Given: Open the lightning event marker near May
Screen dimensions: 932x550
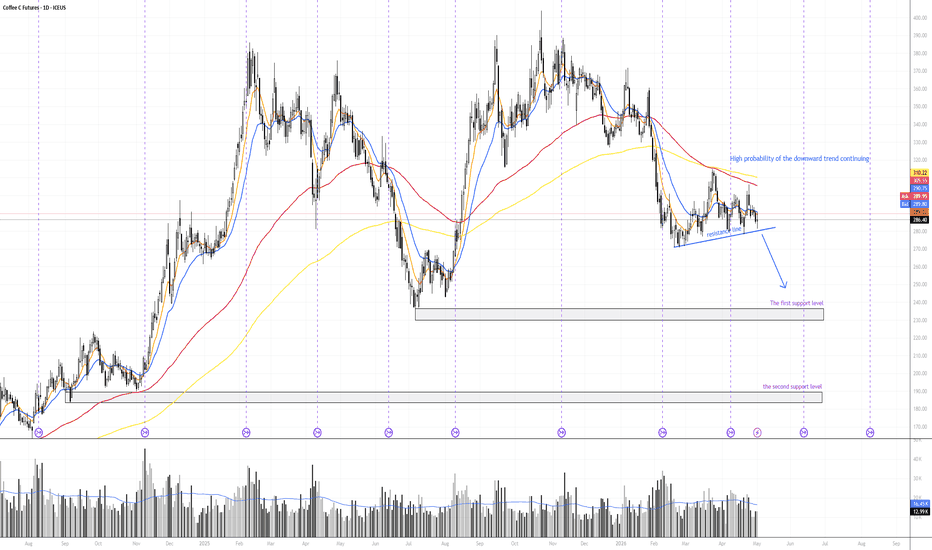Looking at the screenshot, I should [757, 432].
